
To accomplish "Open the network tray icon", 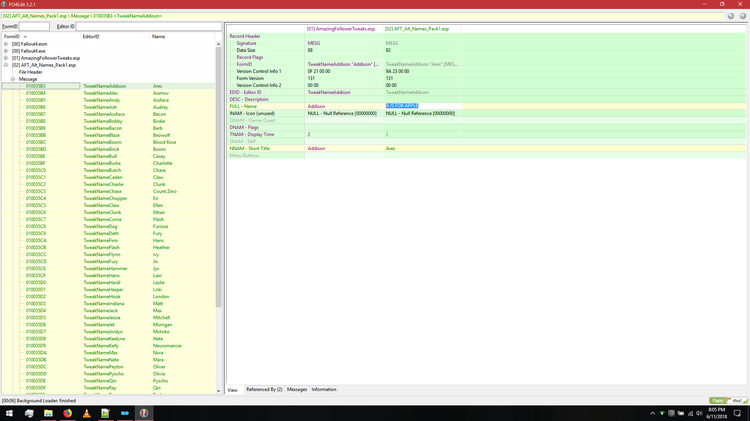I will tap(690, 413).
